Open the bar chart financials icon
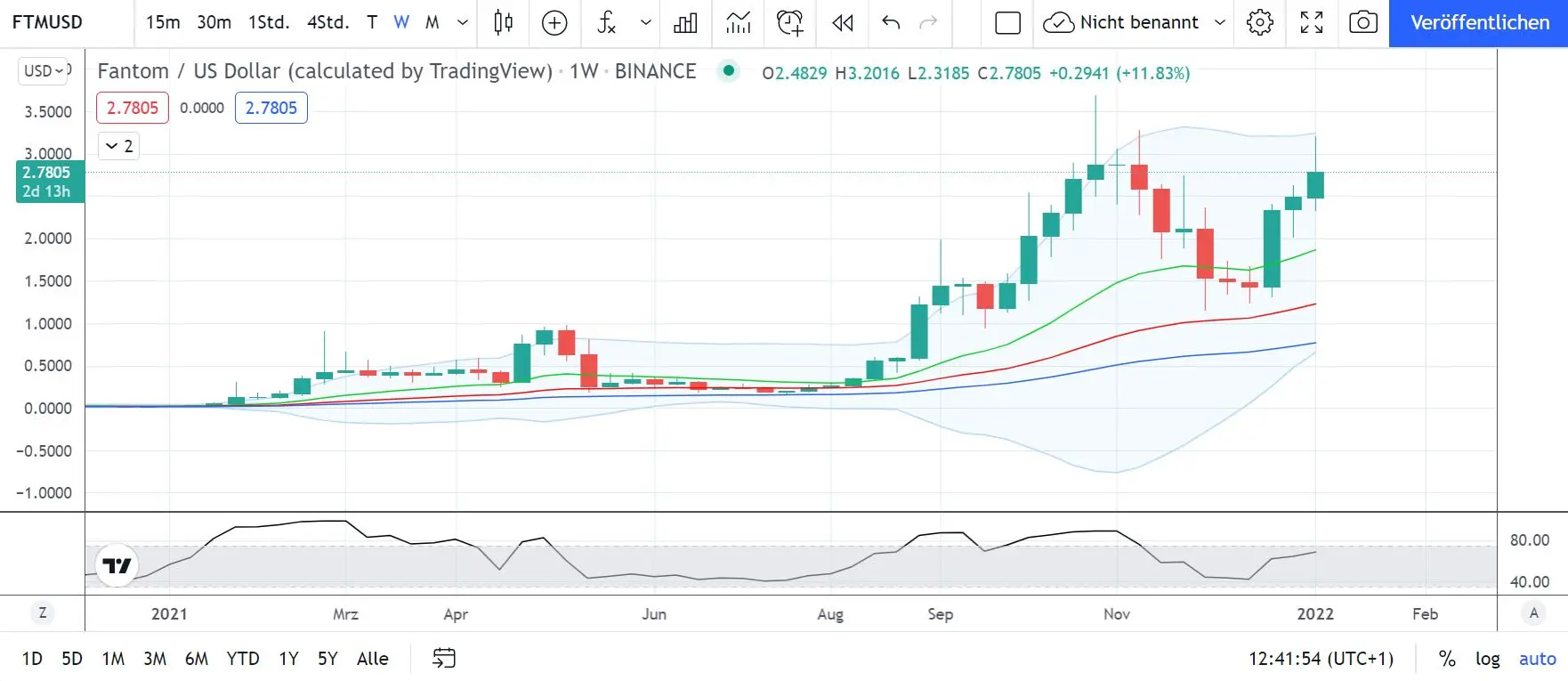Image resolution: width=1568 pixels, height=681 pixels. [685, 22]
